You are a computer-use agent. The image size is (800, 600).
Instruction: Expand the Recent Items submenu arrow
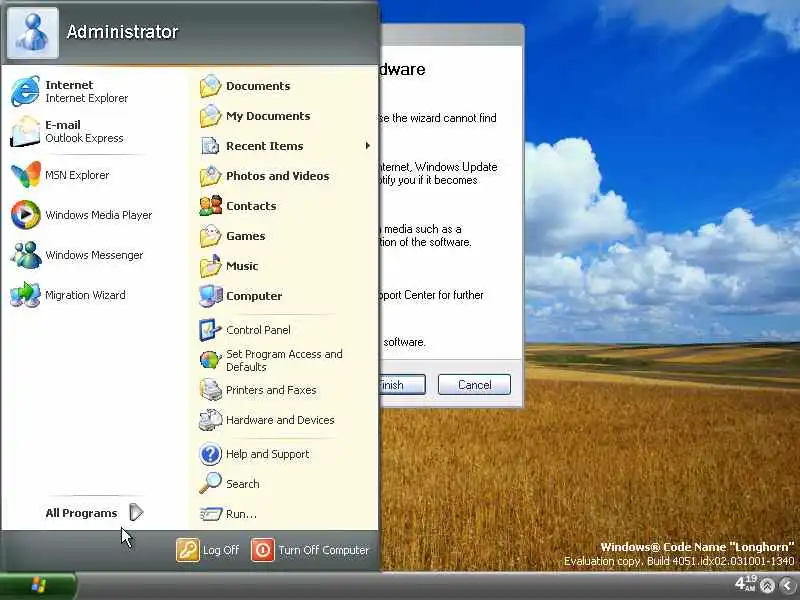(x=367, y=146)
